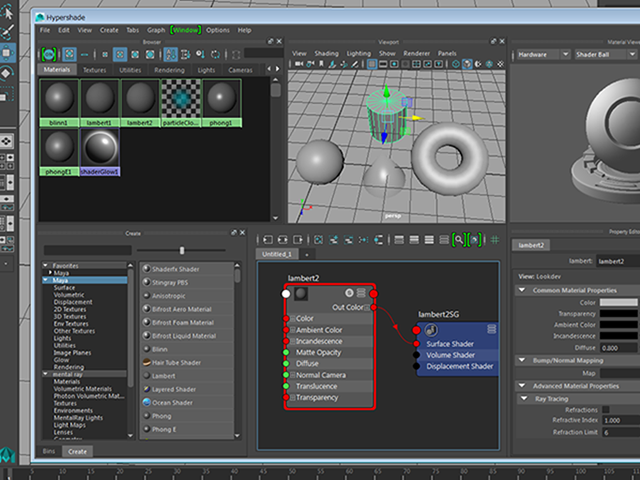Switch to the Textures tab
Viewport: 640px width, 480px height.
94,70
